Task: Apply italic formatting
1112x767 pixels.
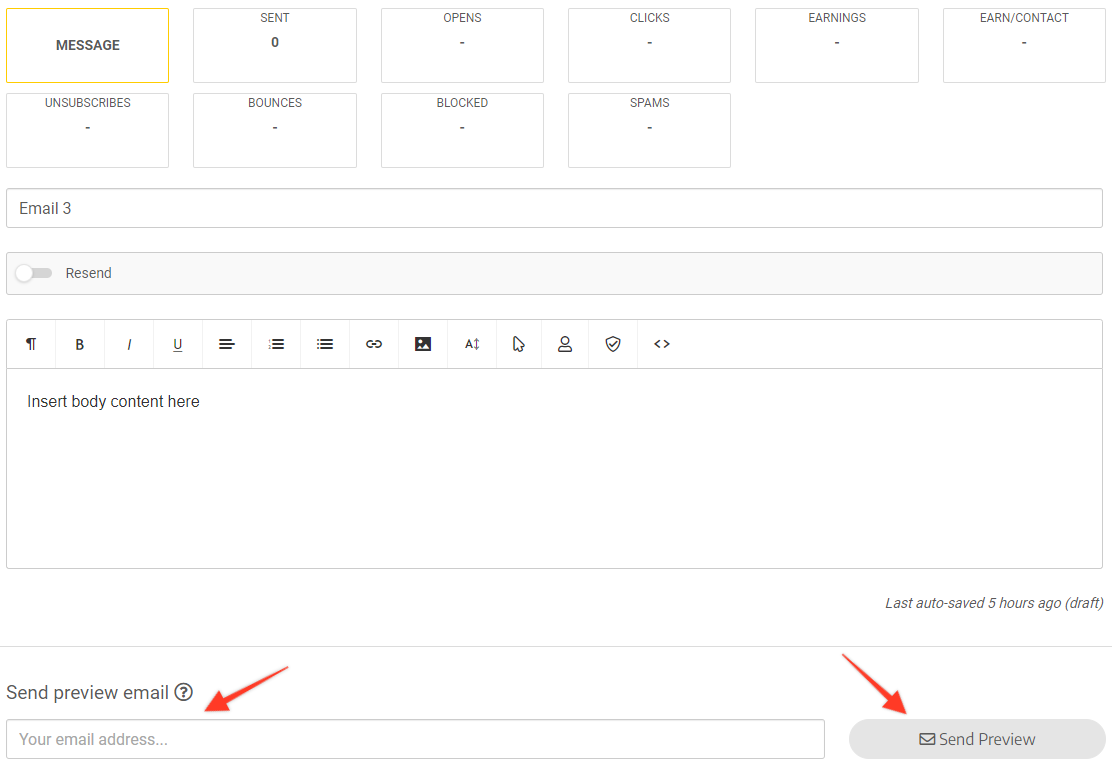Action: click(128, 344)
